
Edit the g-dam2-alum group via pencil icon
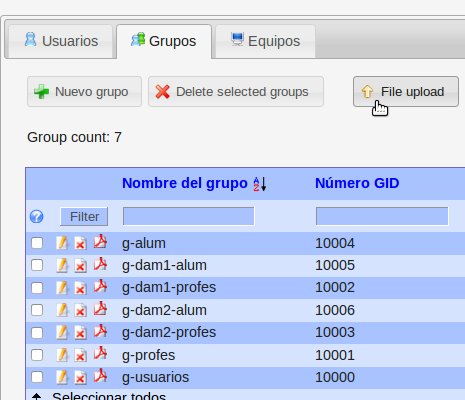(x=62, y=310)
